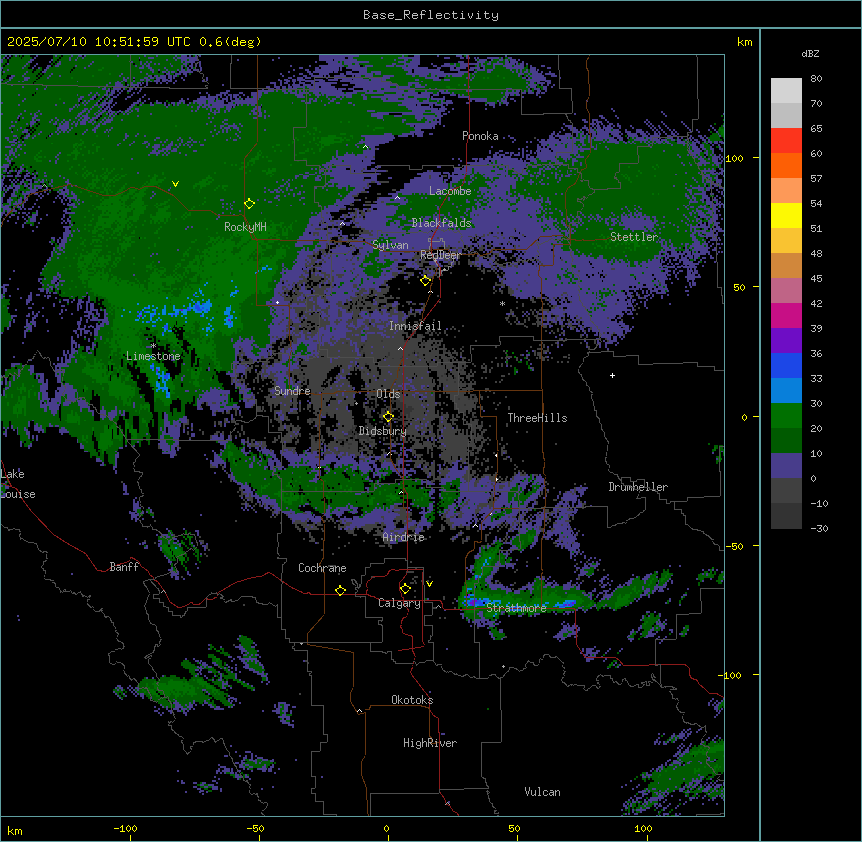Click the Airdrie label

[x=404, y=537]
